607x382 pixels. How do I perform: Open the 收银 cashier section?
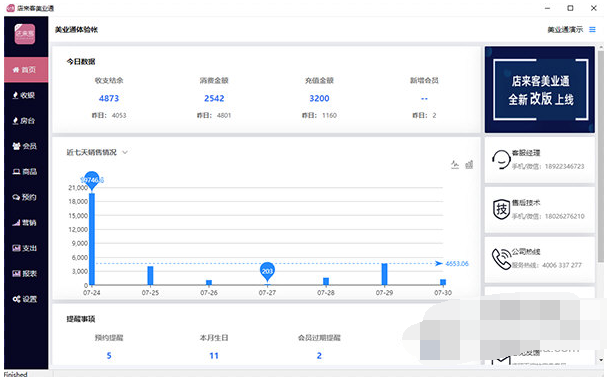pyautogui.click(x=25, y=95)
